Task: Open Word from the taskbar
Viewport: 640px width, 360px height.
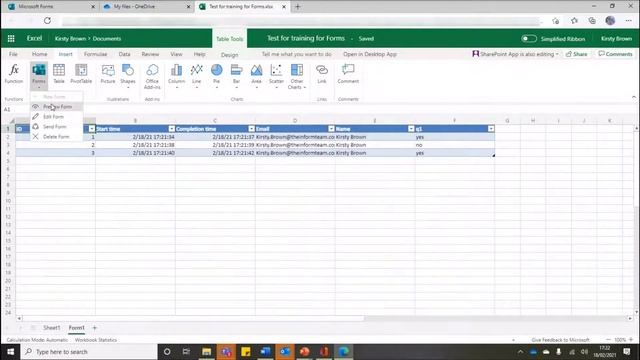Action: 265,351
